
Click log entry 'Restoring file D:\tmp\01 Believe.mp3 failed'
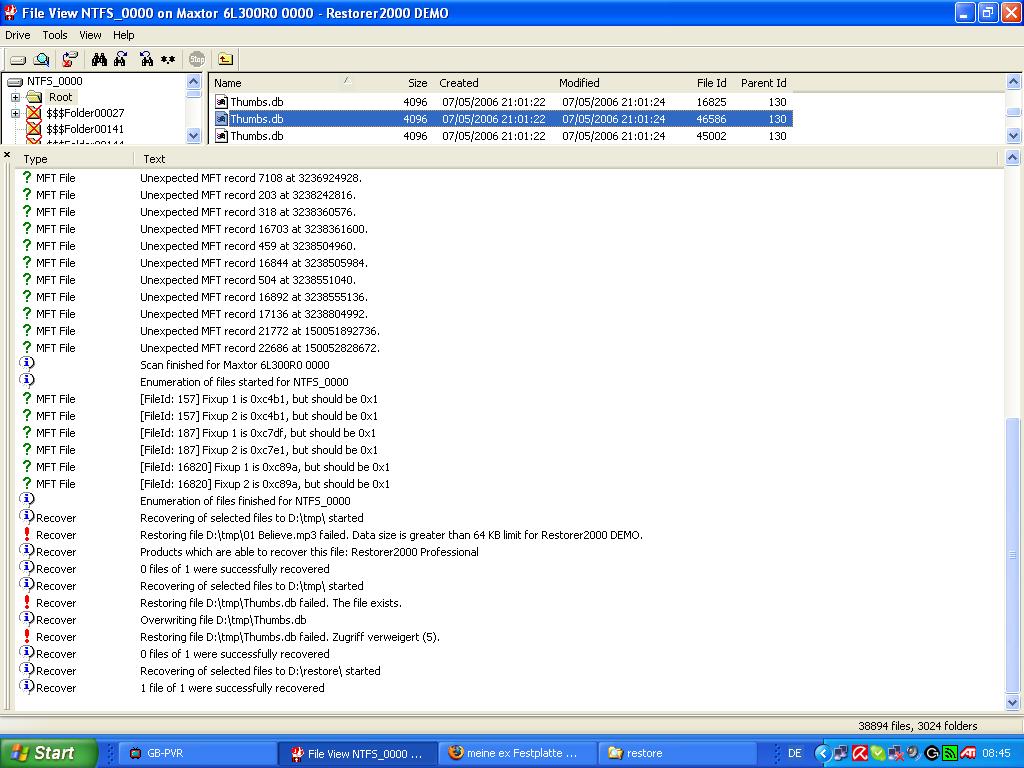391,535
